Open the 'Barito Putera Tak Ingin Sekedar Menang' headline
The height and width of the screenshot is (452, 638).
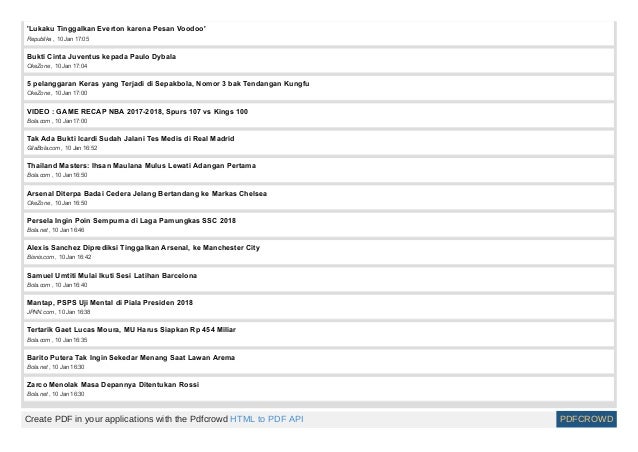131,358
